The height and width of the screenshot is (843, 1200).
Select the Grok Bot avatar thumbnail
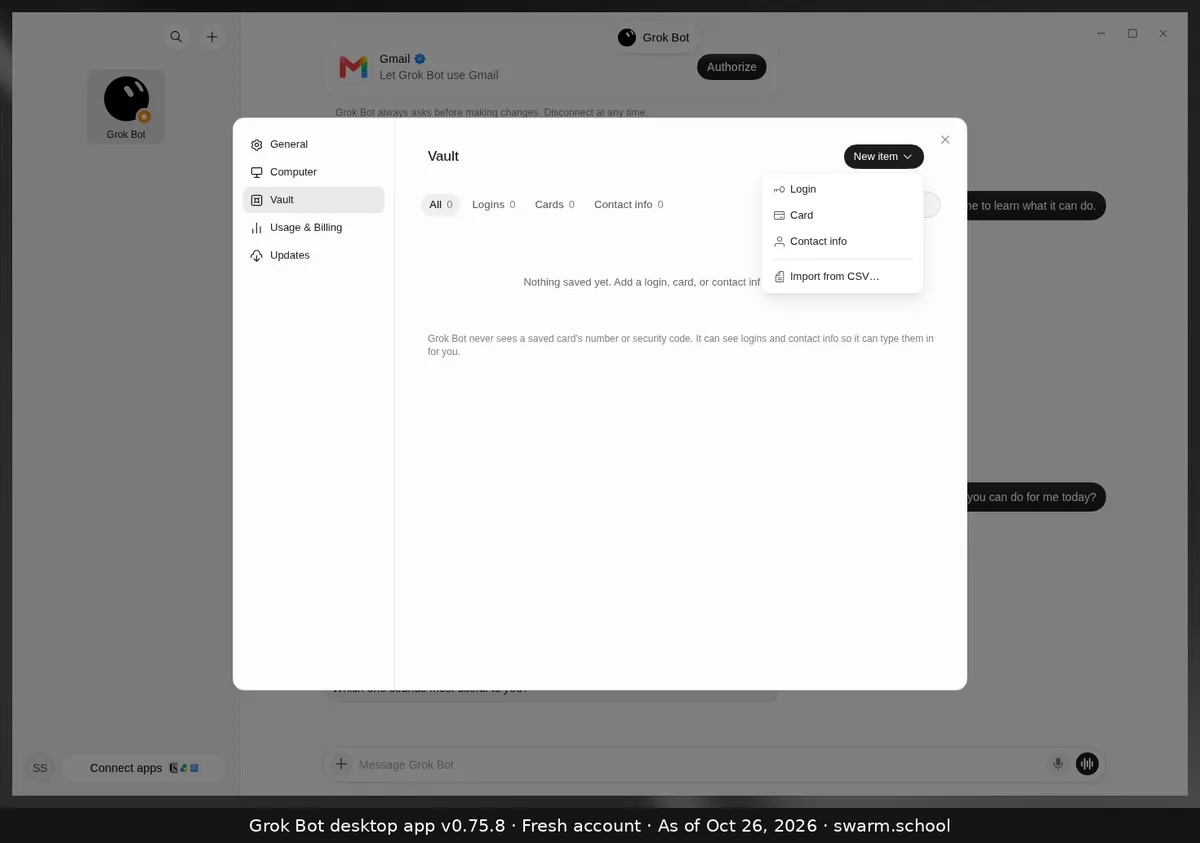126,106
